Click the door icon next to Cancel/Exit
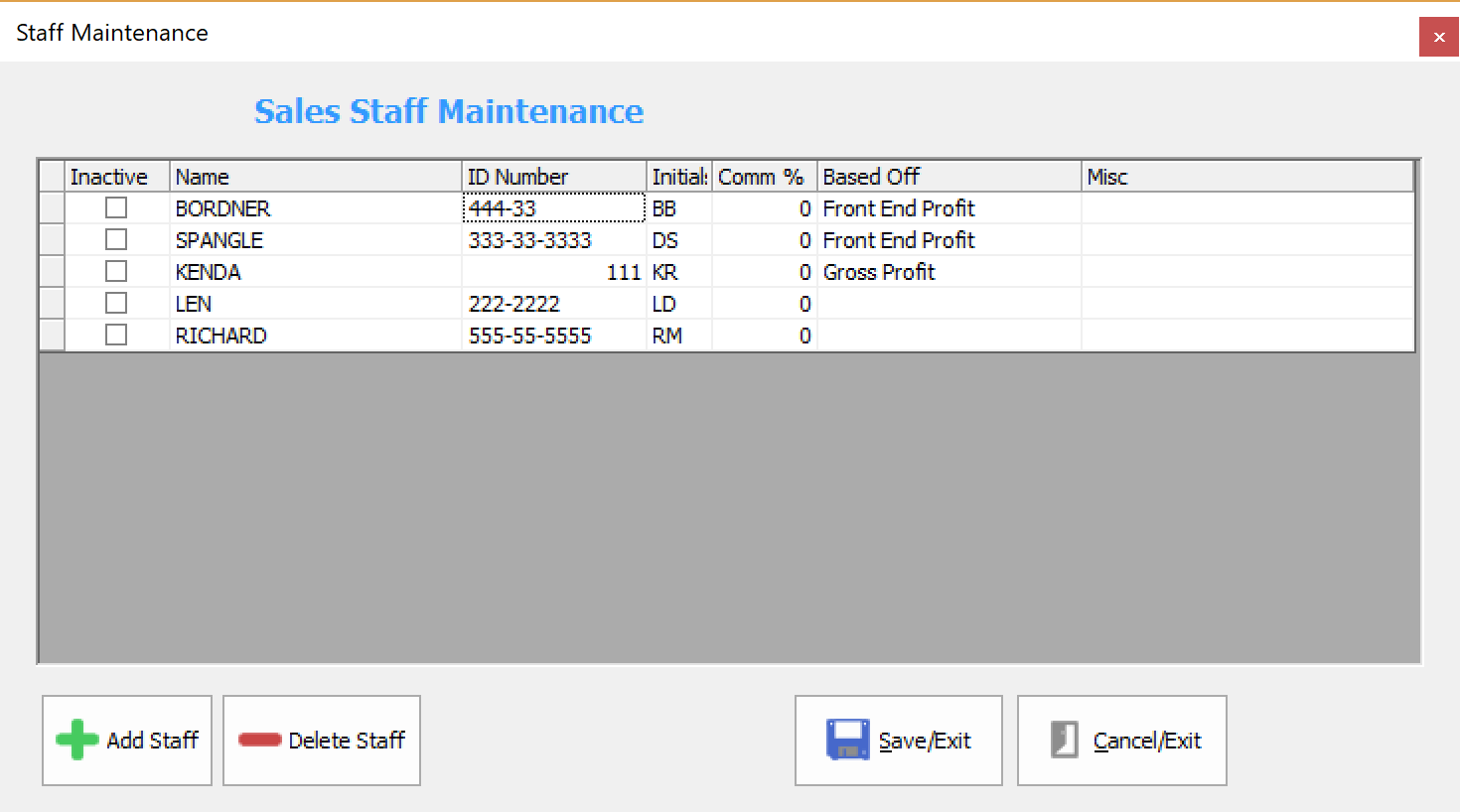The image size is (1460, 812). click(1065, 738)
